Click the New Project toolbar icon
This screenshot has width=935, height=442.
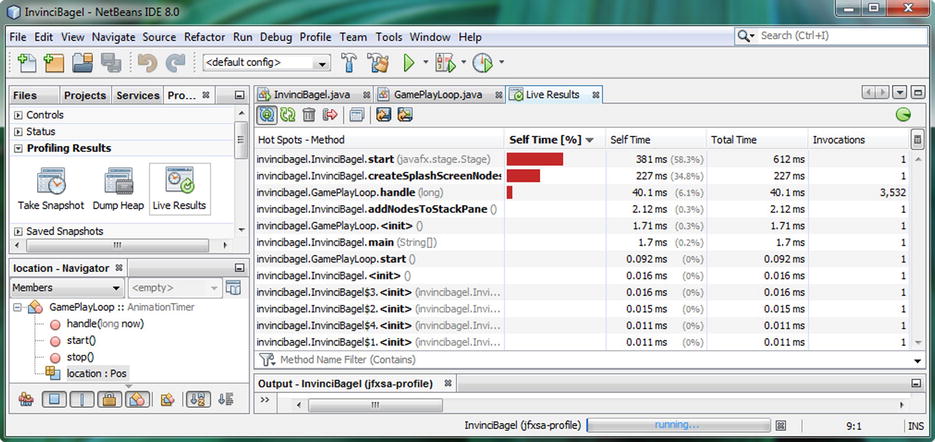pyautogui.click(x=53, y=62)
